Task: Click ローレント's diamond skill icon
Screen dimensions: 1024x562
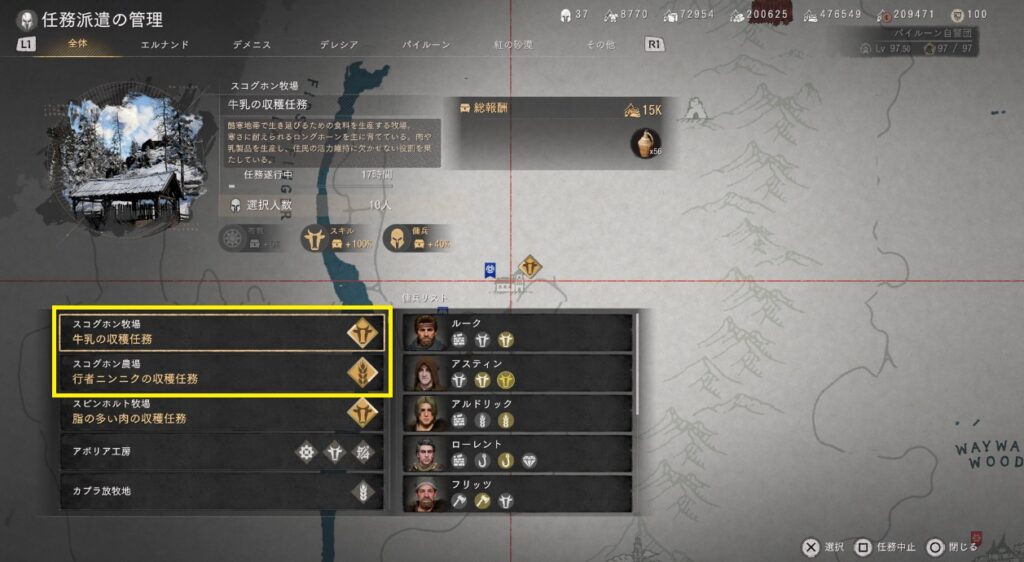Action: point(529,461)
